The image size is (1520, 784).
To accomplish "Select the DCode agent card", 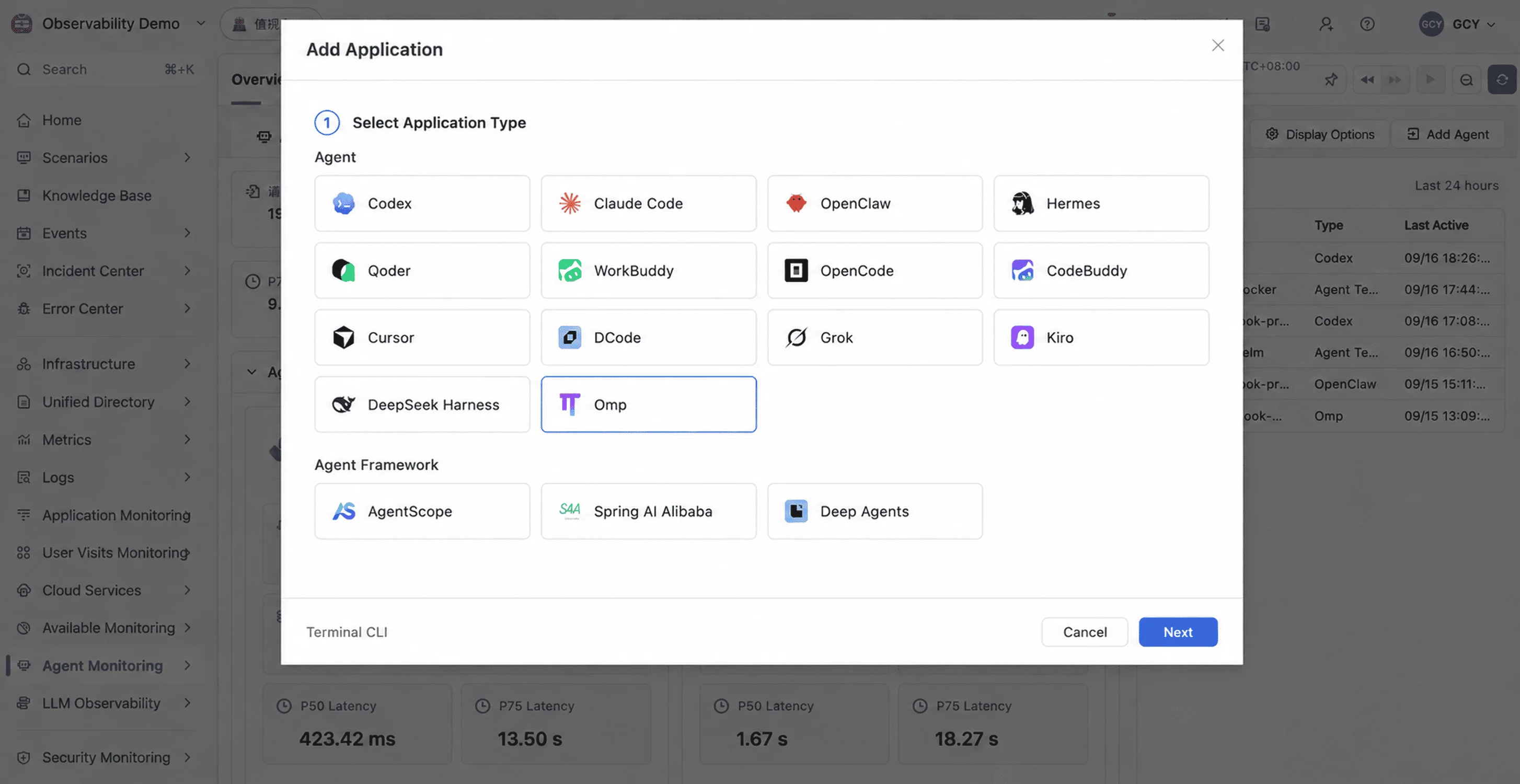I will (x=649, y=338).
